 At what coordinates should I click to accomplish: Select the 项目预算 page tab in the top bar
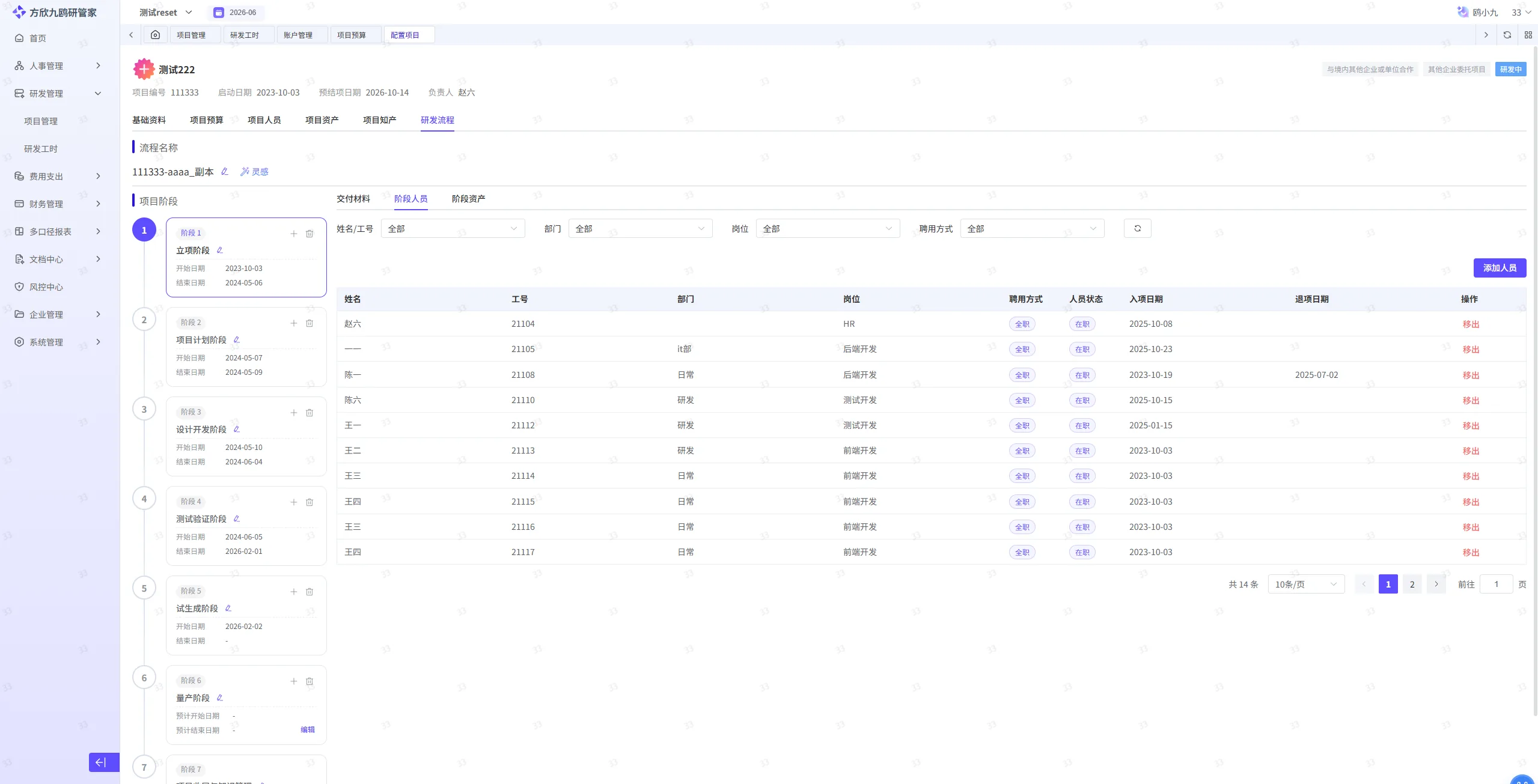[x=356, y=35]
